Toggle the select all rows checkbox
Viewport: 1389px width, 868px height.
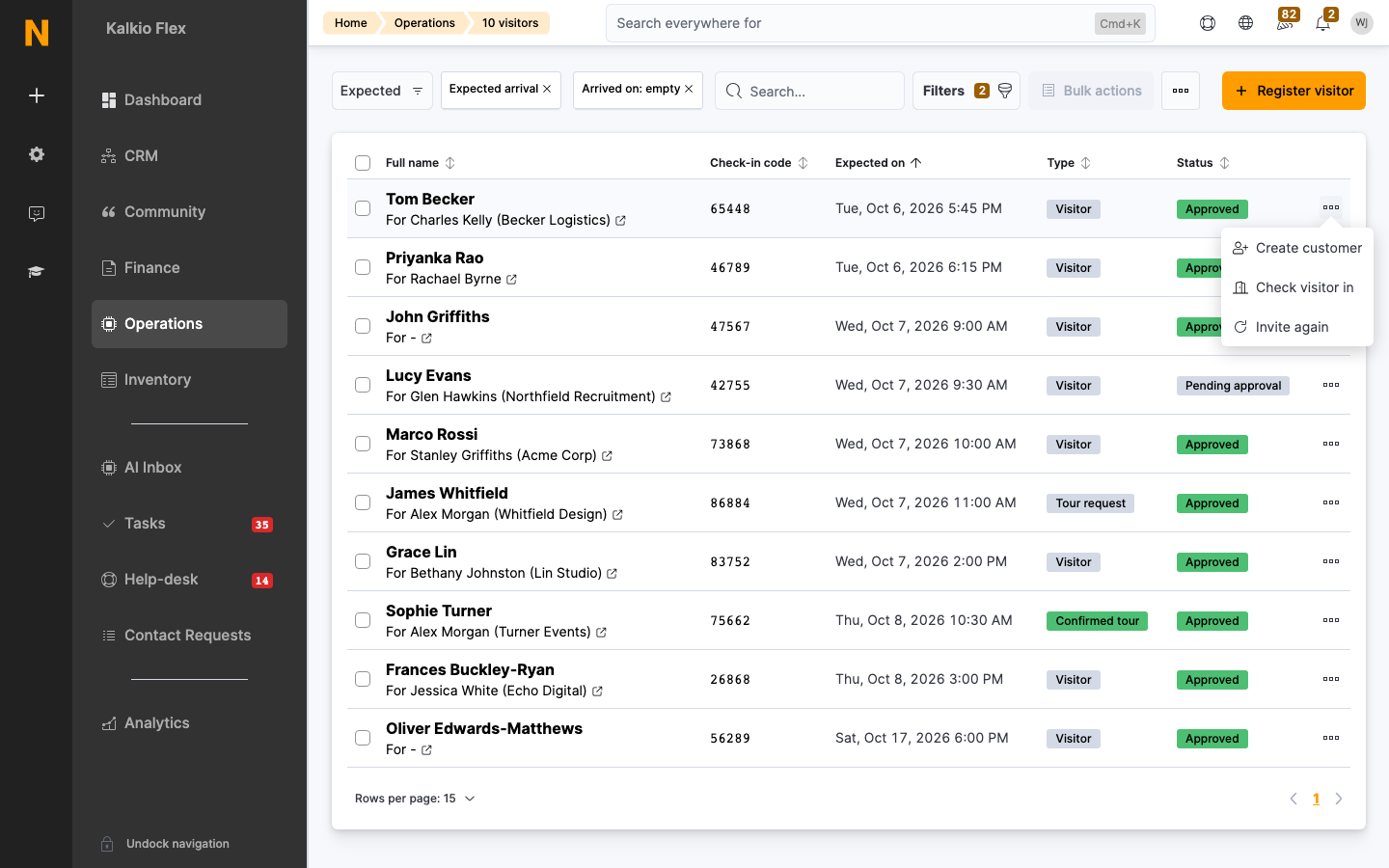[363, 163]
